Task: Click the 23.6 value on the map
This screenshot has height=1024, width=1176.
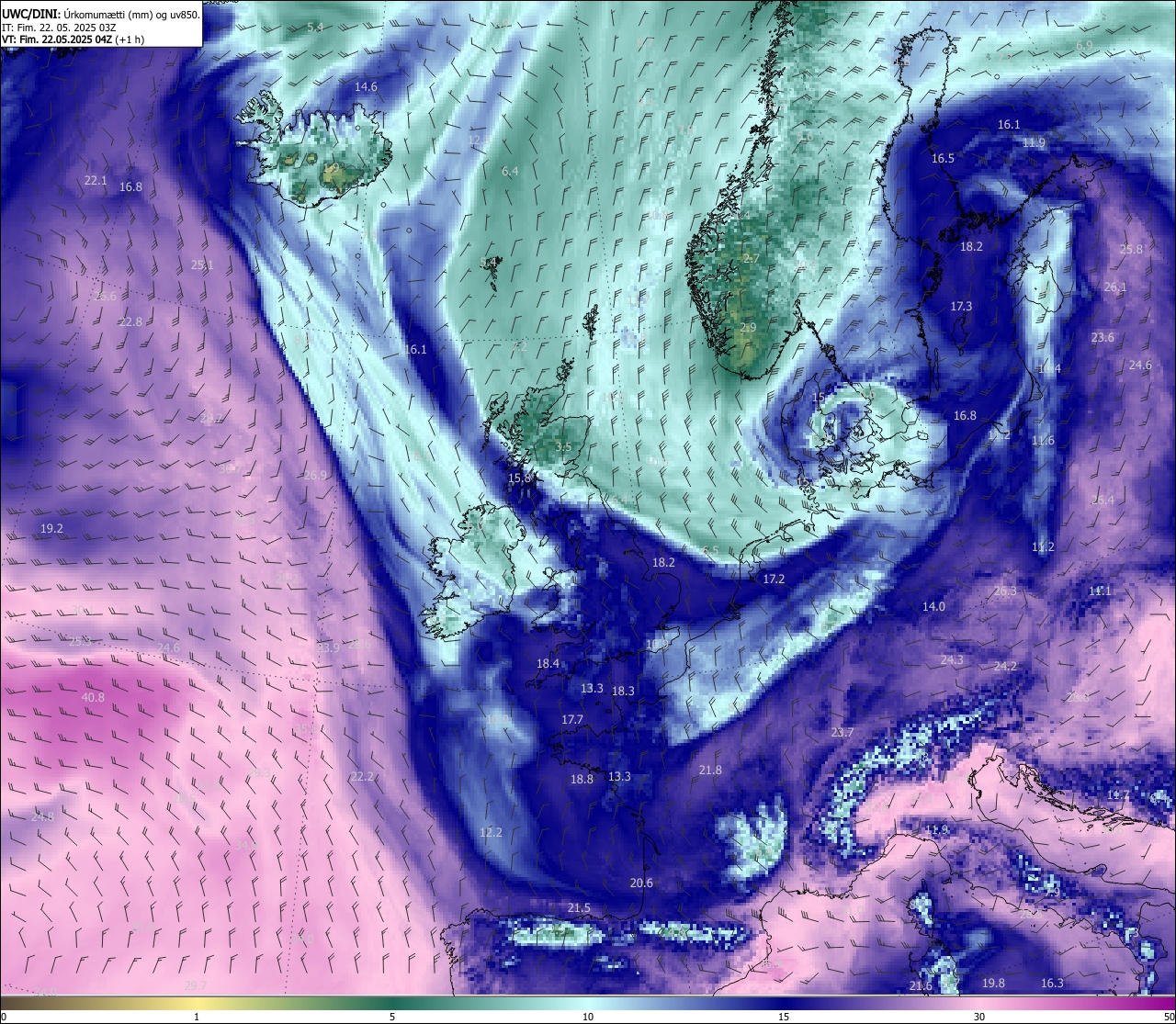Action: click(x=1102, y=337)
